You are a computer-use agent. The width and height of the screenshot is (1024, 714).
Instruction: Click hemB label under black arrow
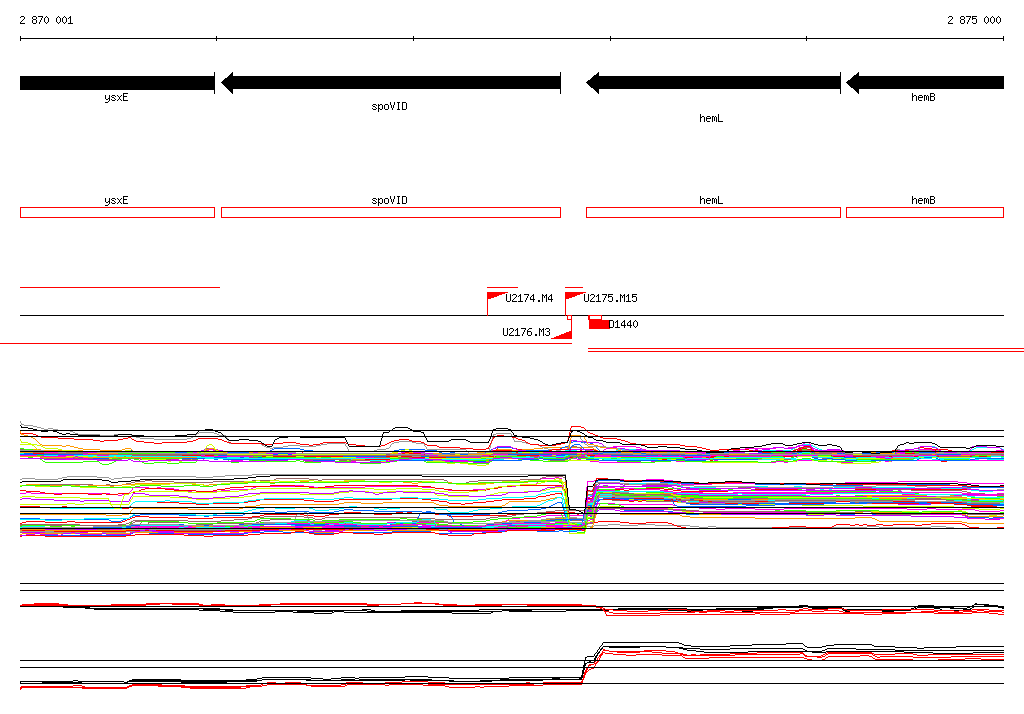coord(923,97)
